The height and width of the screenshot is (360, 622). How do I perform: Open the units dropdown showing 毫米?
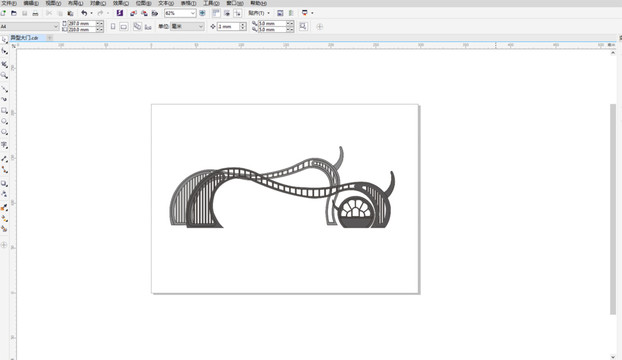click(x=187, y=27)
